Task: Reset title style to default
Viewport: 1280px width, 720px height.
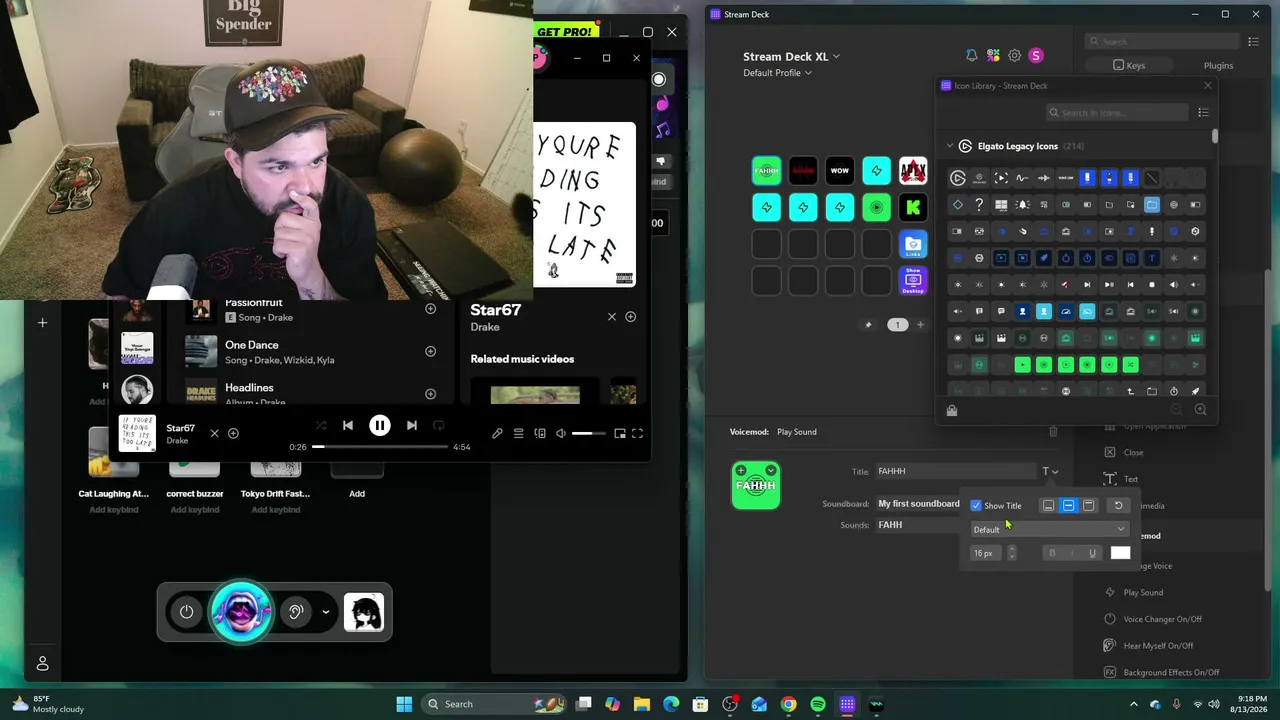Action: coord(1118,505)
